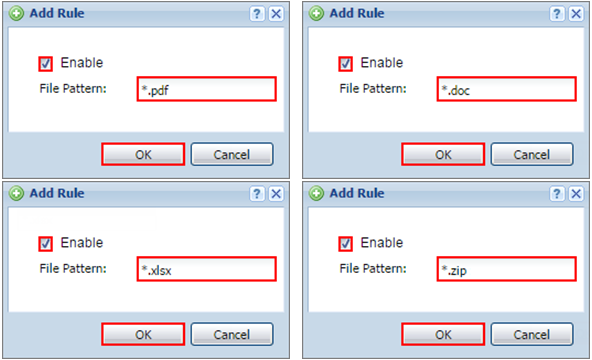Open help in the *.pdf rule dialog
This screenshot has width=592, height=360.
pyautogui.click(x=257, y=14)
